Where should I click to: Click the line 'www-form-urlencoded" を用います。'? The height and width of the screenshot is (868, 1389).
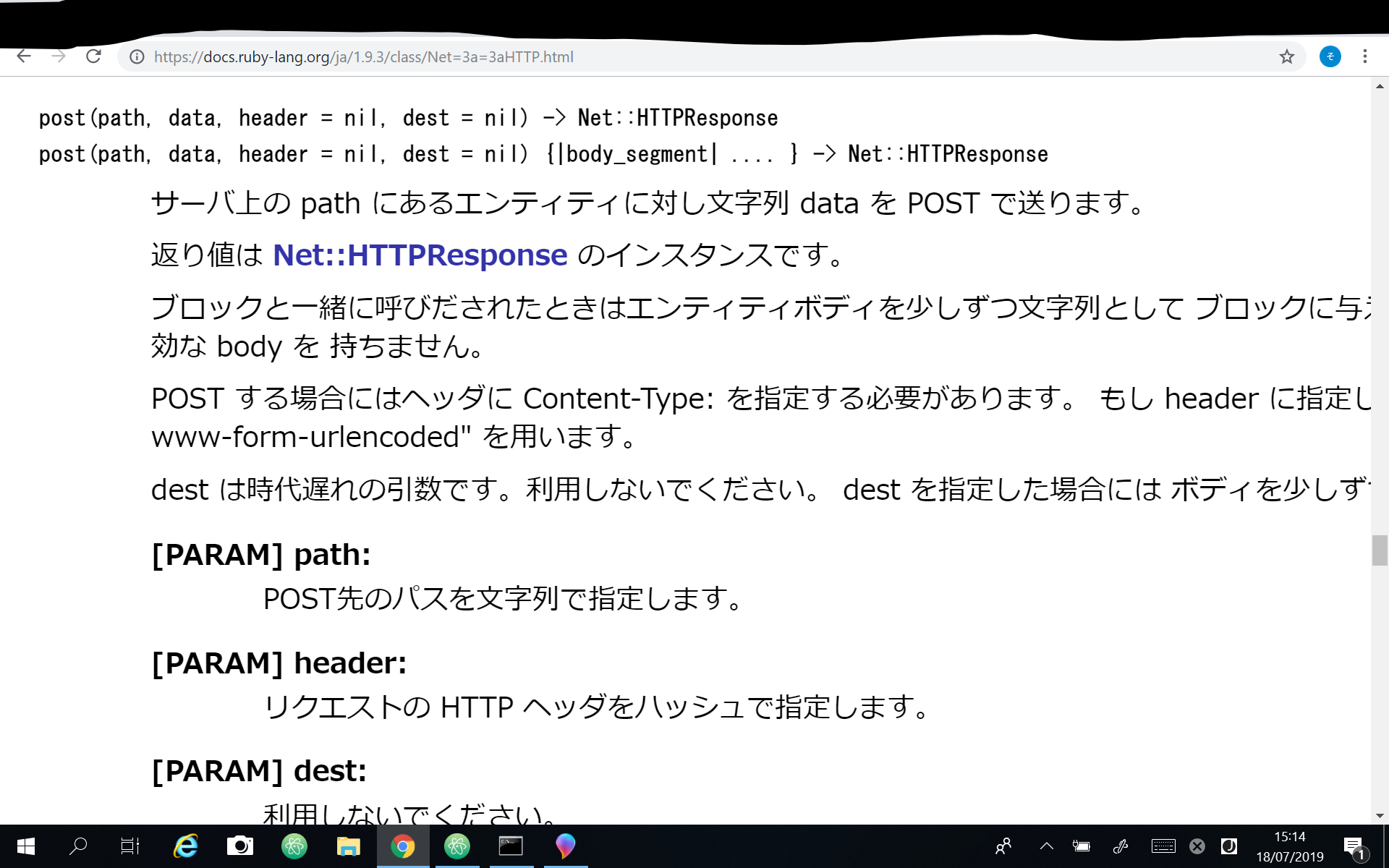tap(395, 437)
